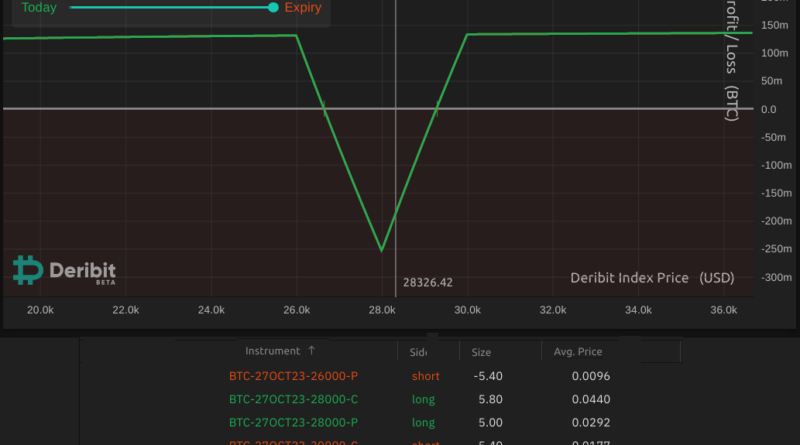The height and width of the screenshot is (445, 800).
Task: Click the average price 0.0440 cell
Action: 590,397
